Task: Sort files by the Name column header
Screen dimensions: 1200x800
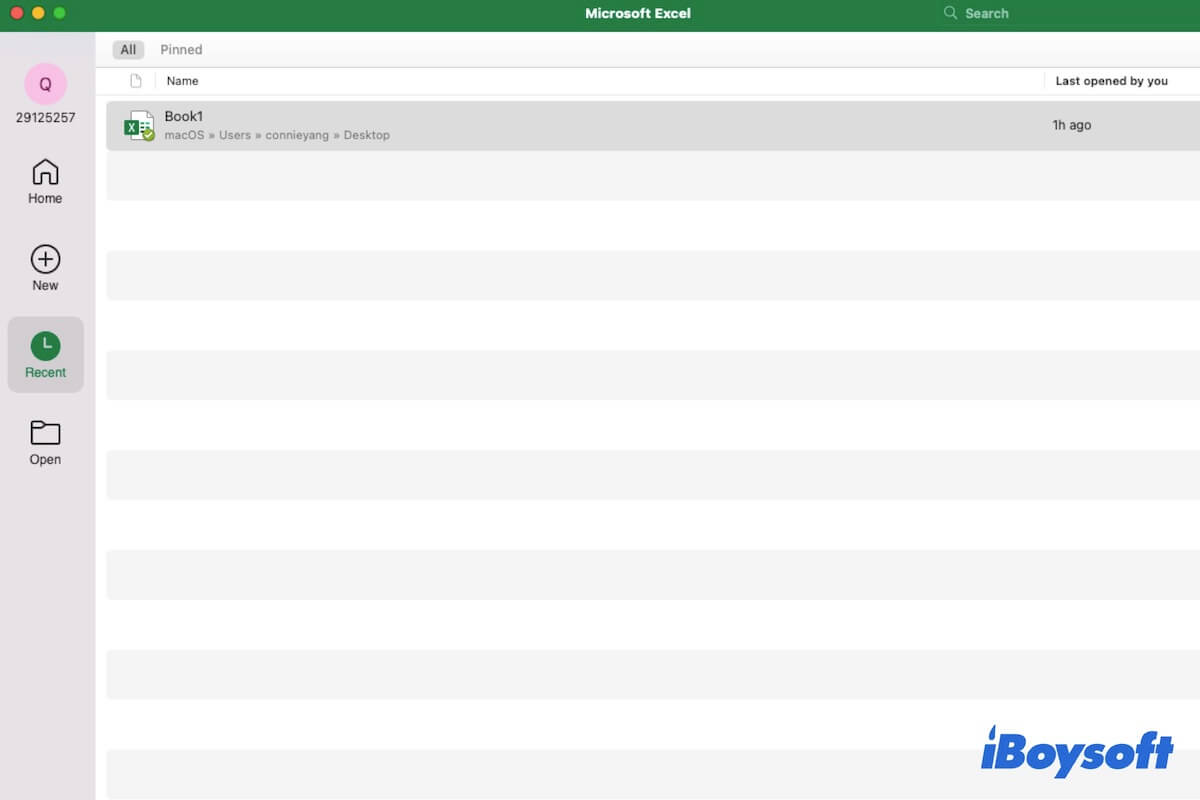Action: (183, 80)
